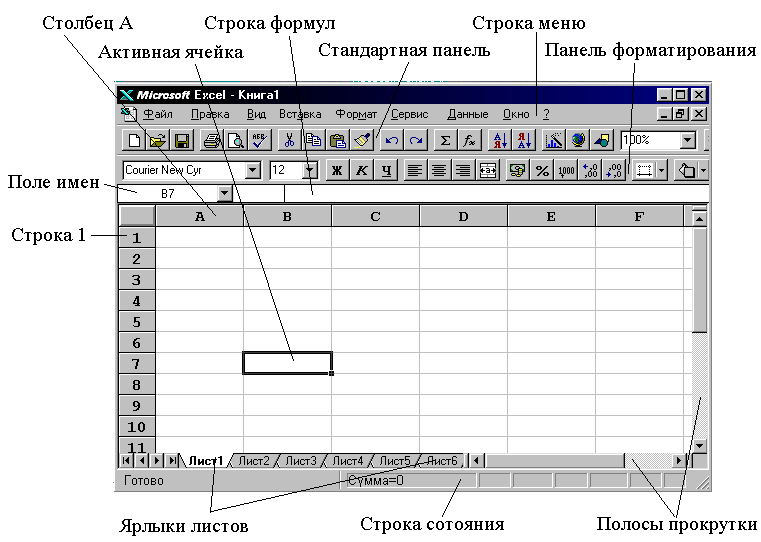This screenshot has height=542, width=761.
Task: Insert AutoSum with the sigma icon
Action: [445, 141]
